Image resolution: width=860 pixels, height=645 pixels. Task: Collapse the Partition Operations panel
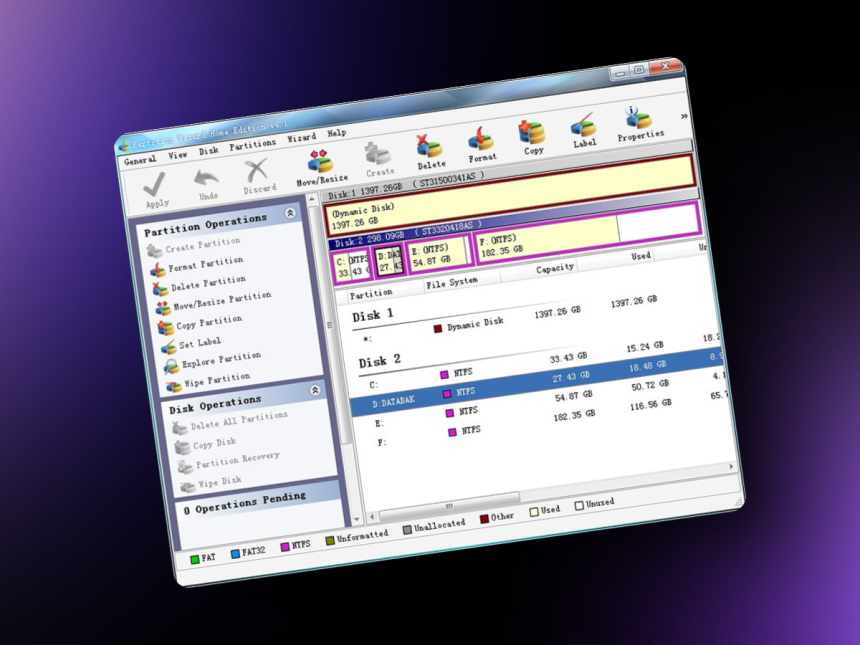click(290, 213)
